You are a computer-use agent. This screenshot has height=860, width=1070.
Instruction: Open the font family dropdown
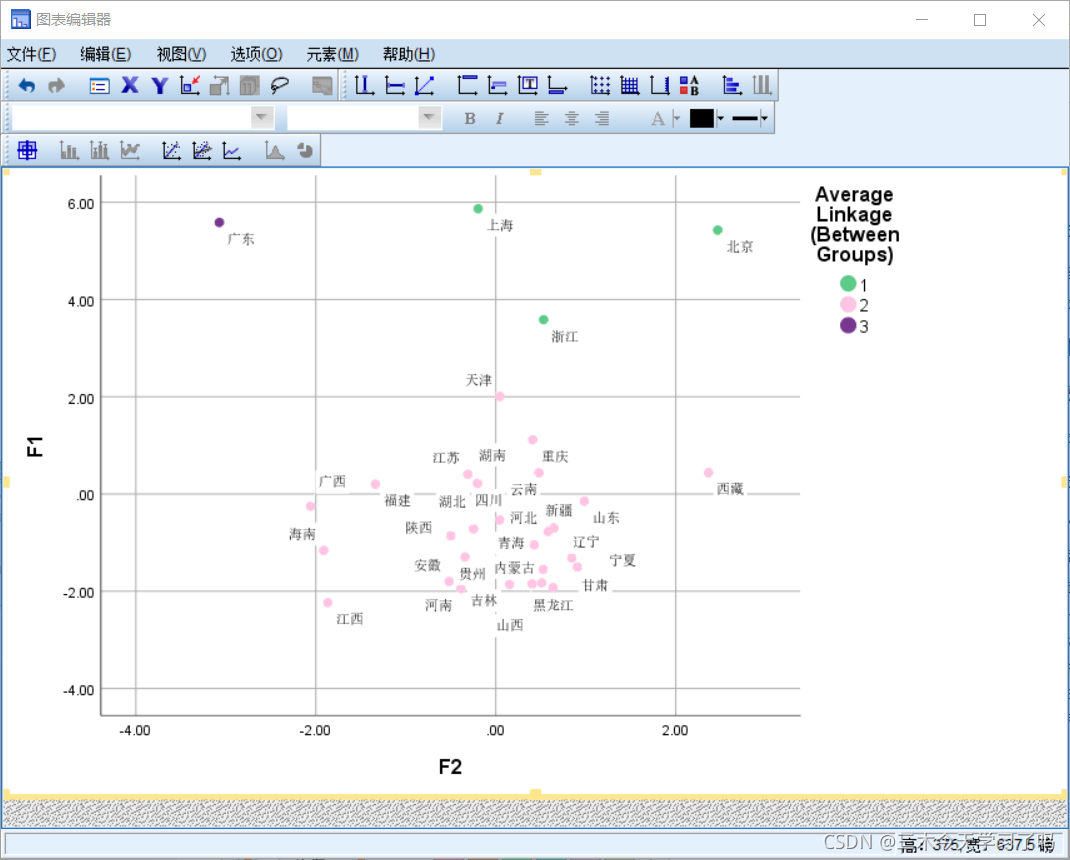[262, 117]
